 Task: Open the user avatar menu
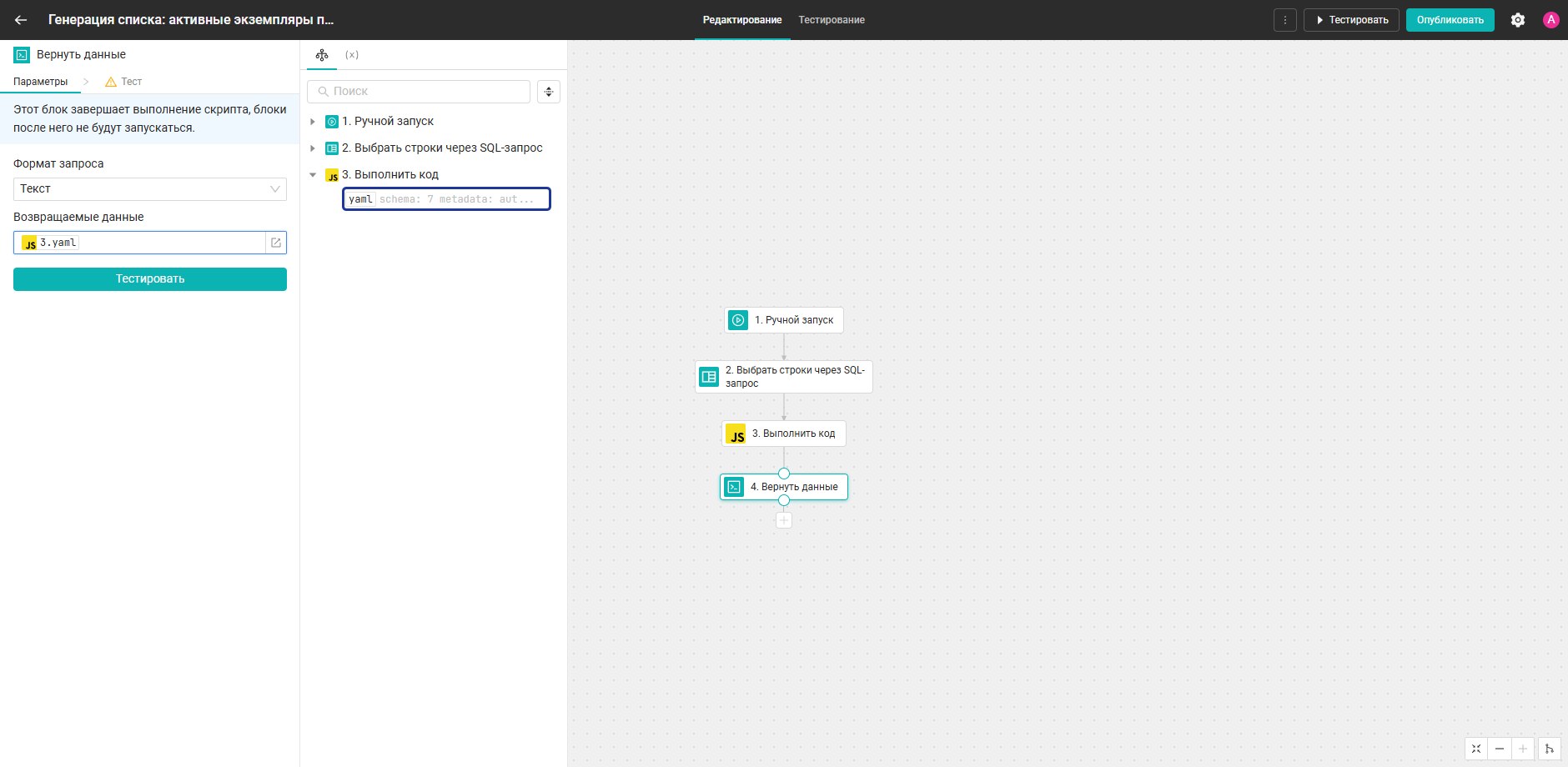pyautogui.click(x=1551, y=20)
